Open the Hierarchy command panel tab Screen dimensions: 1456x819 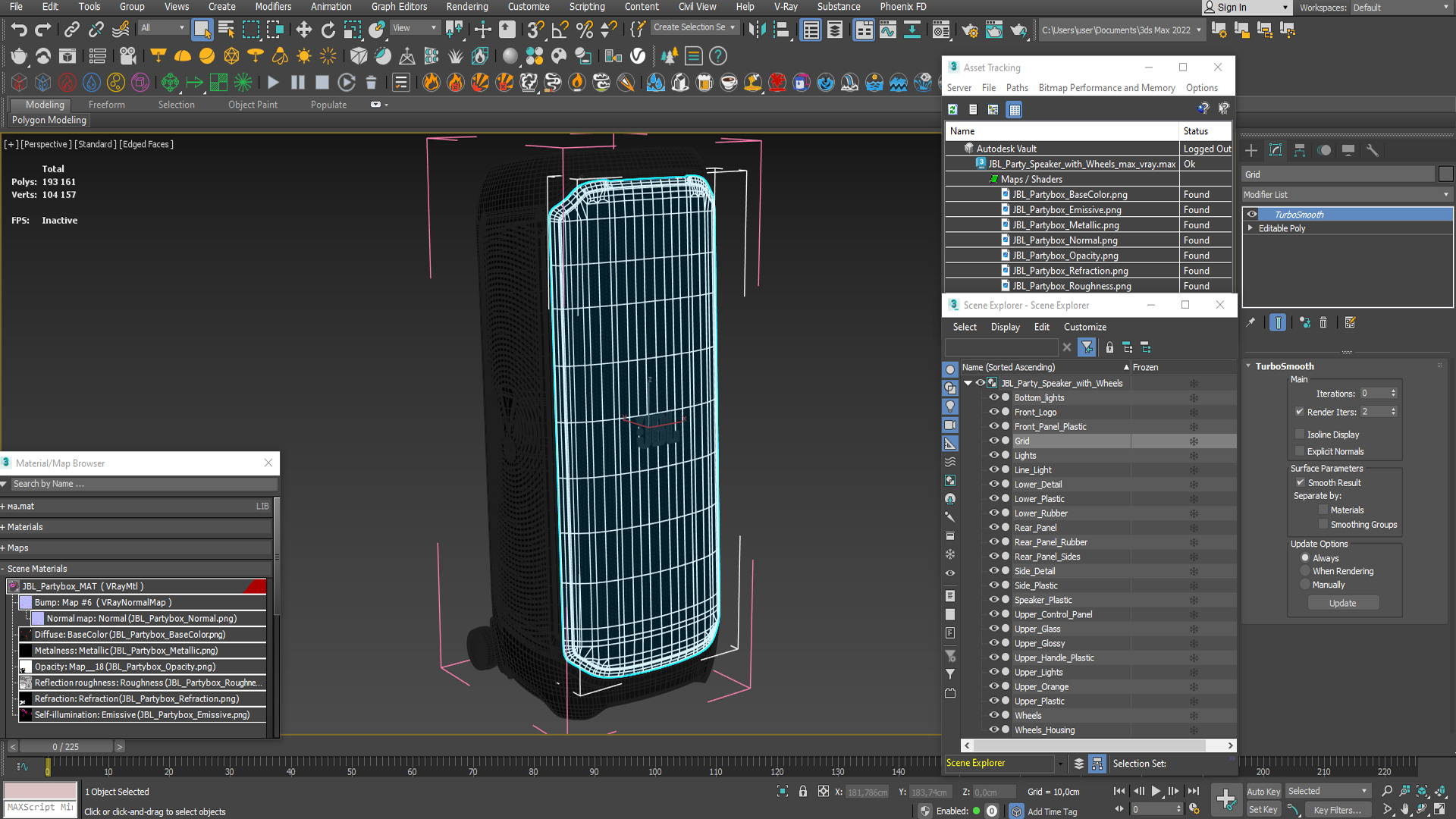pyautogui.click(x=1300, y=150)
